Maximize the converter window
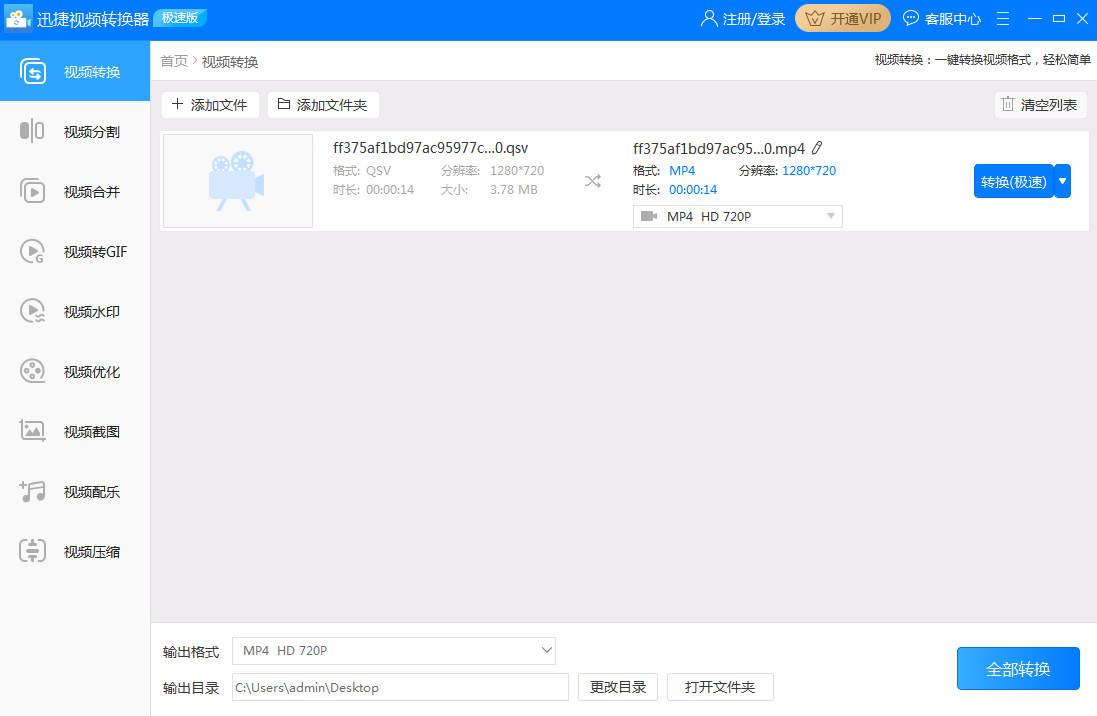Image resolution: width=1097 pixels, height=716 pixels. [1059, 19]
